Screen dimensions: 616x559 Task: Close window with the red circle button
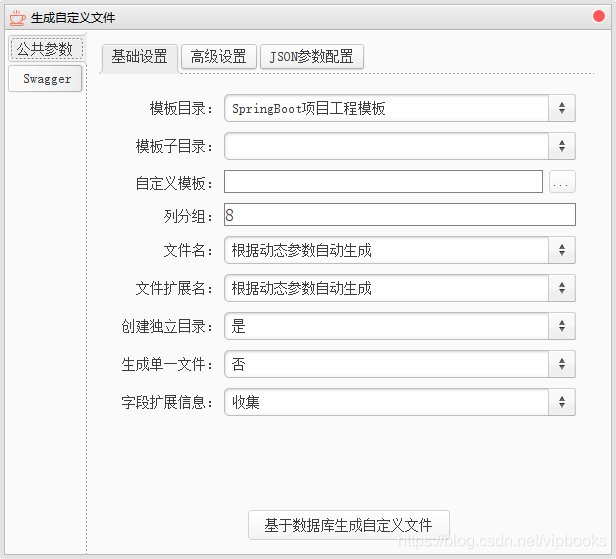pos(599,16)
